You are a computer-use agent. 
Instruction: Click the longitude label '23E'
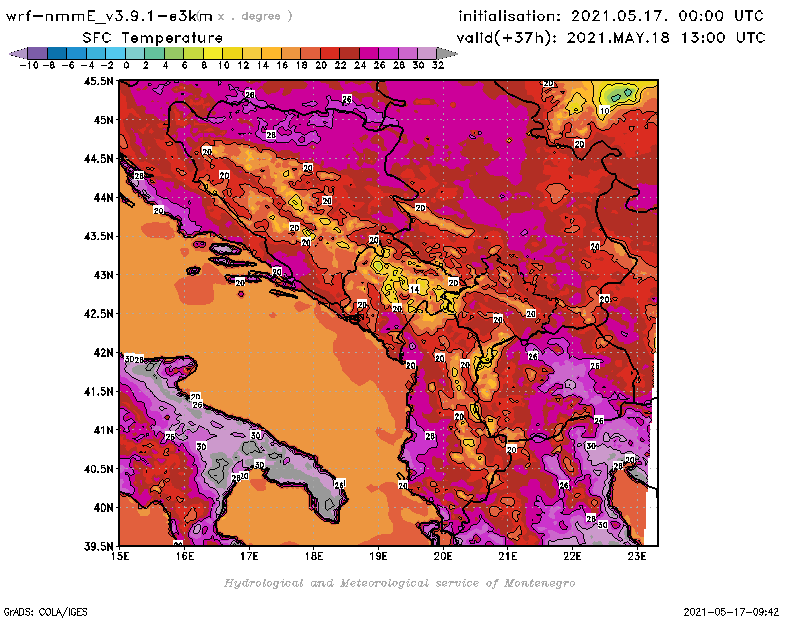[x=637, y=556]
